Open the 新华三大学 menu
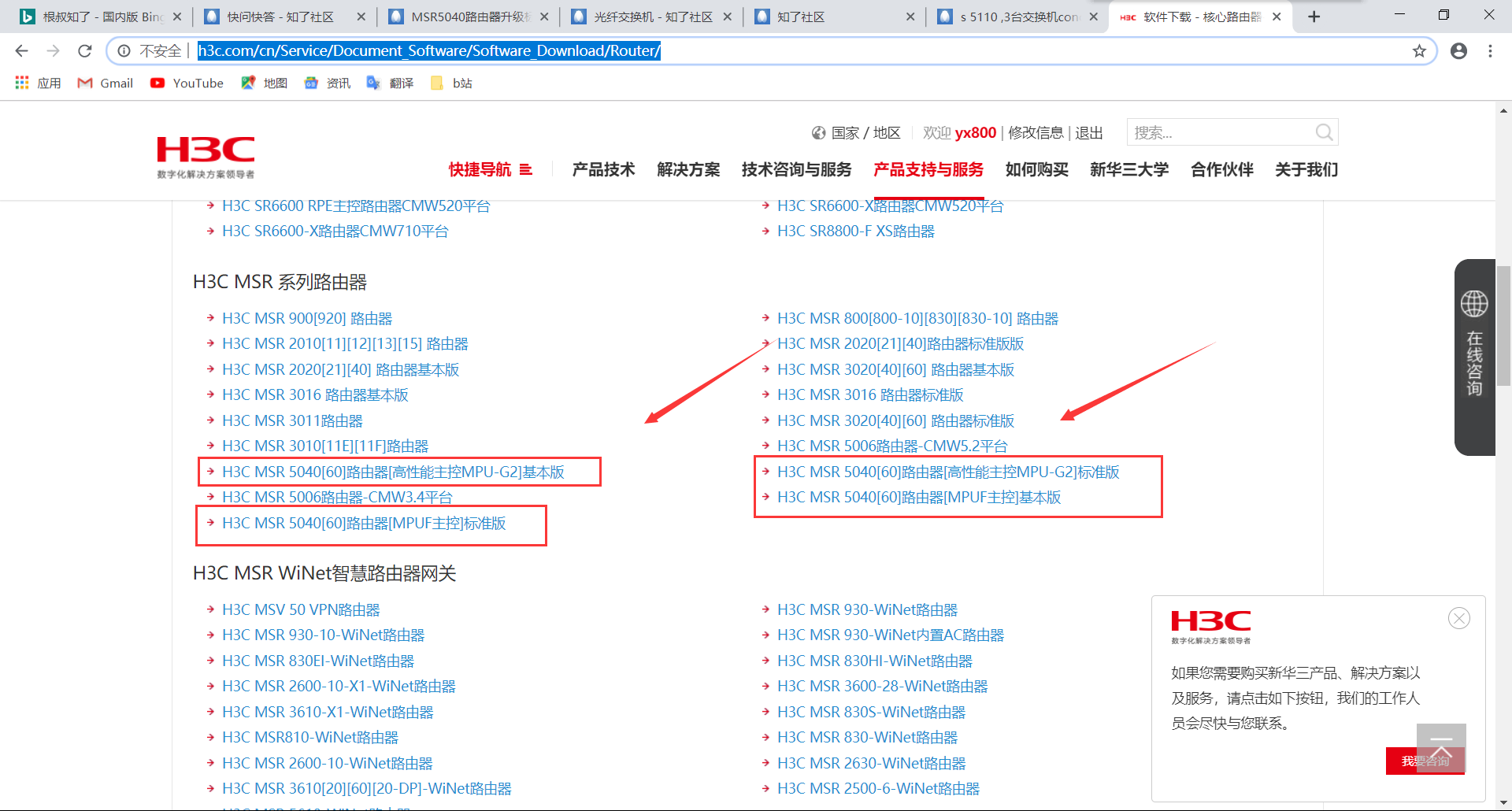Viewport: 1512px width, 811px height. pos(1129,169)
